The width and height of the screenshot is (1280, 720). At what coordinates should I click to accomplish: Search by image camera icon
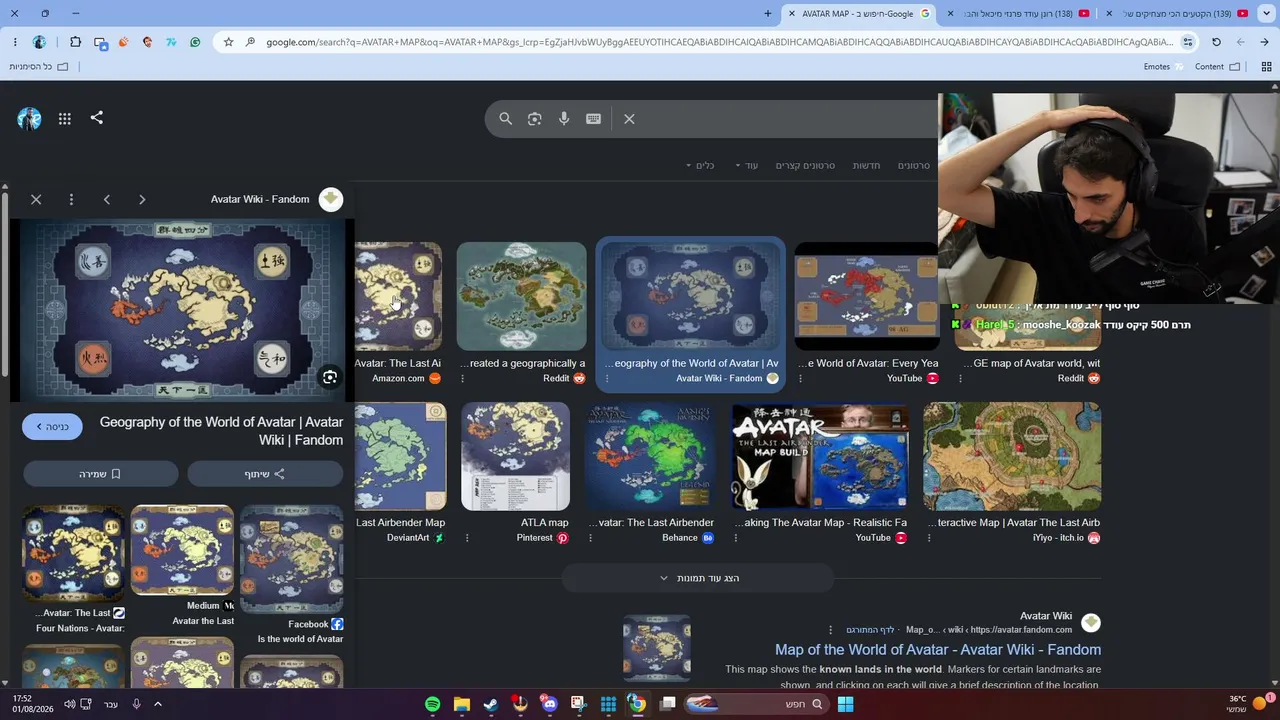click(535, 119)
